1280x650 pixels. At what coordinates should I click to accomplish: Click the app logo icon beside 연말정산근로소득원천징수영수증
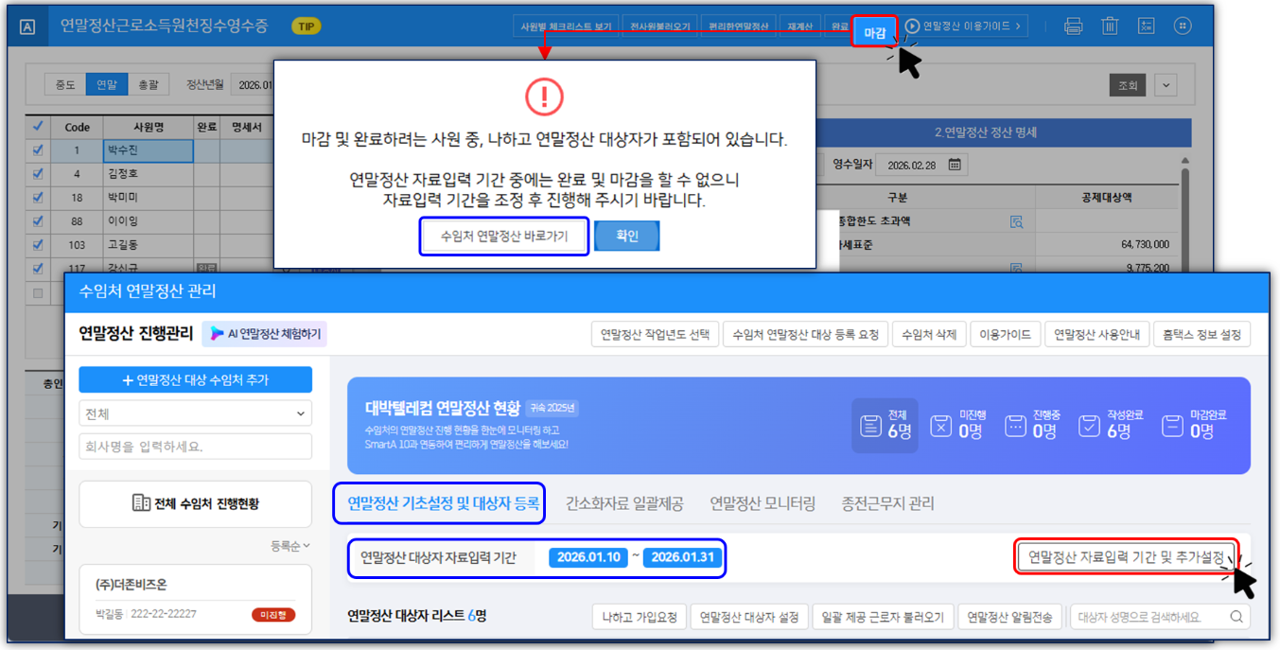27,27
